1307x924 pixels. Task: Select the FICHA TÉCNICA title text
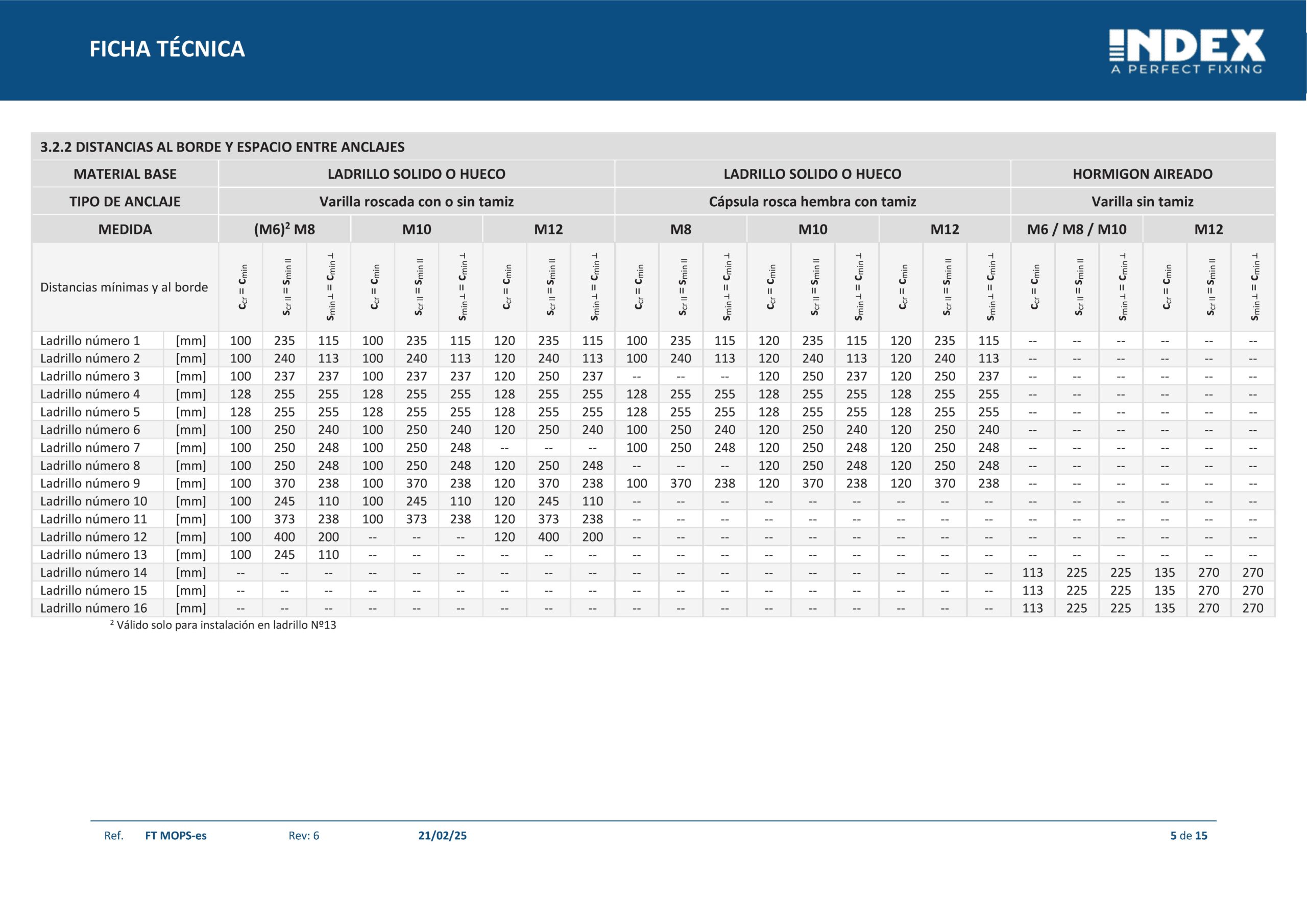pos(167,49)
